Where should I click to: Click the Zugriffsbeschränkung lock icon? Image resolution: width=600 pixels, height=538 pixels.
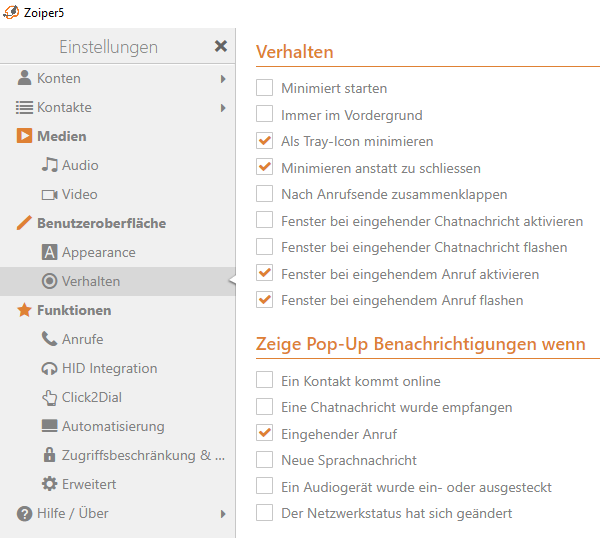click(49, 455)
